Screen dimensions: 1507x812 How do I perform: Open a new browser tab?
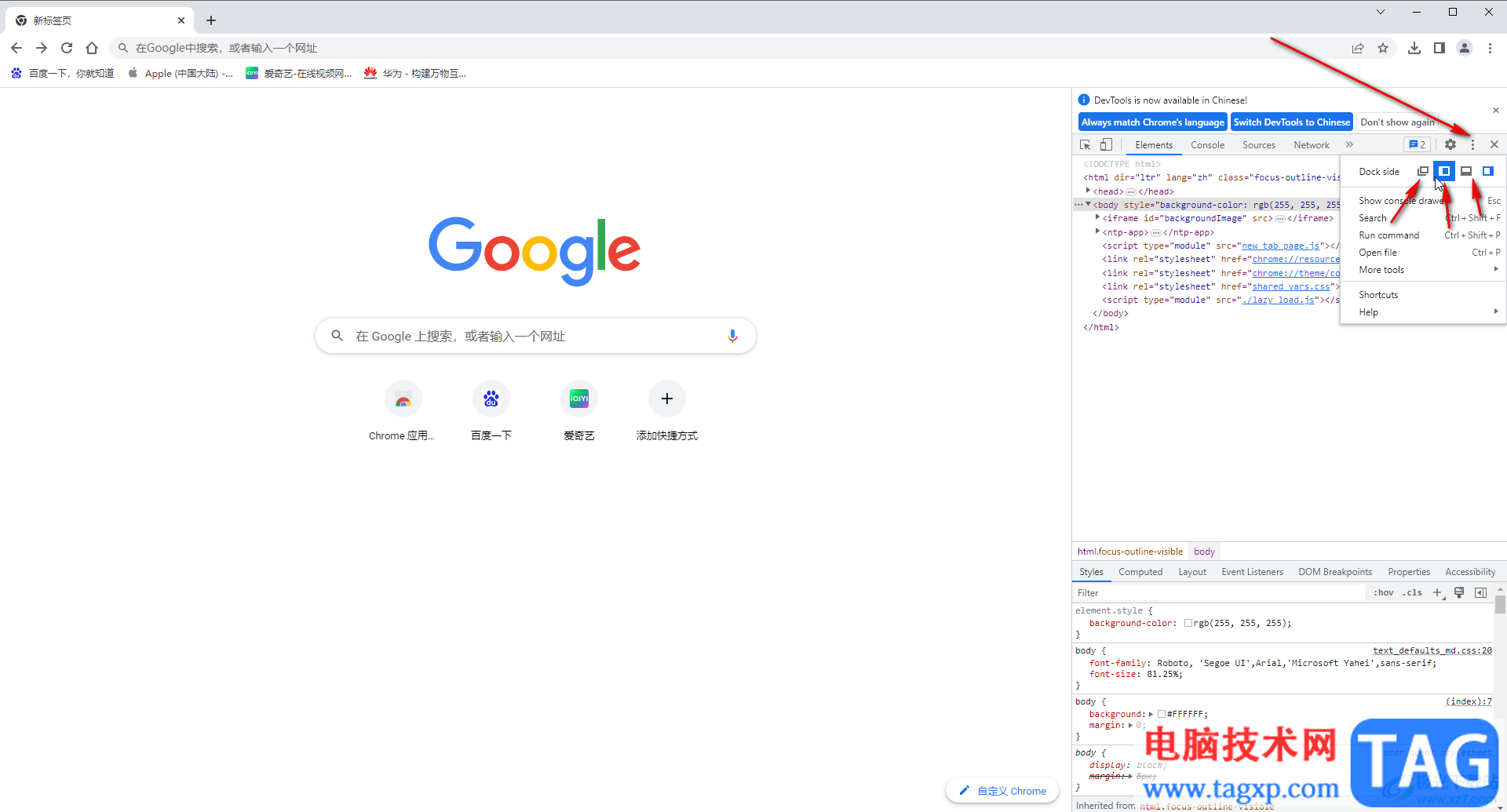(211, 20)
